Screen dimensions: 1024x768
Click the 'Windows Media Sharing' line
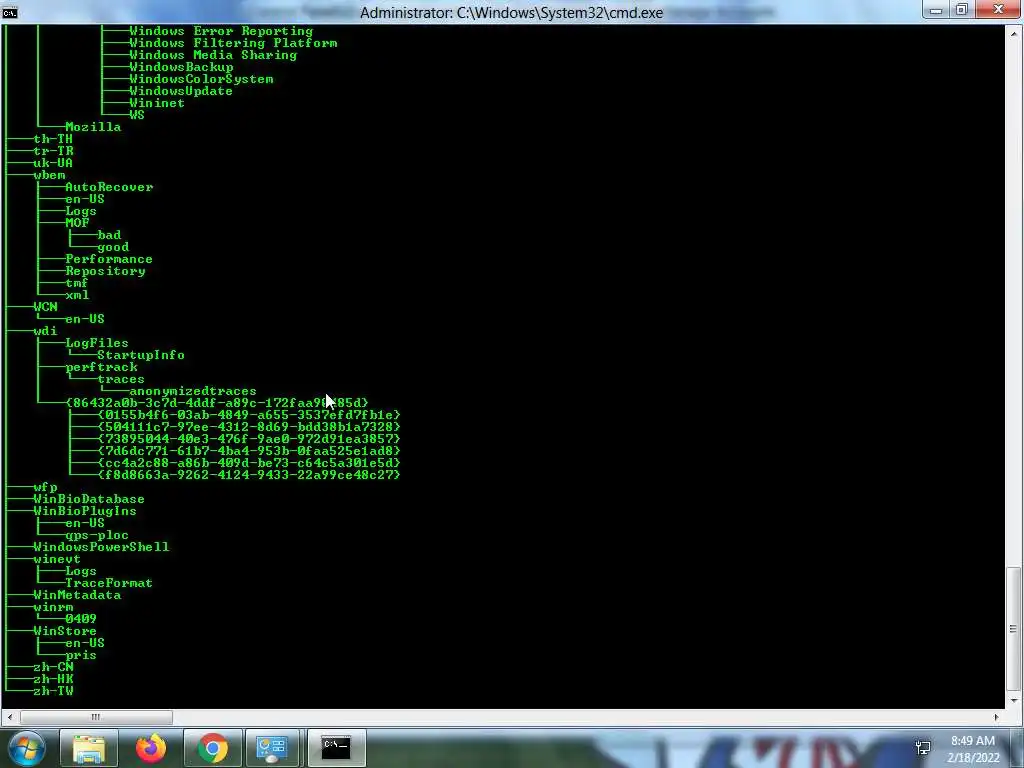coord(213,55)
